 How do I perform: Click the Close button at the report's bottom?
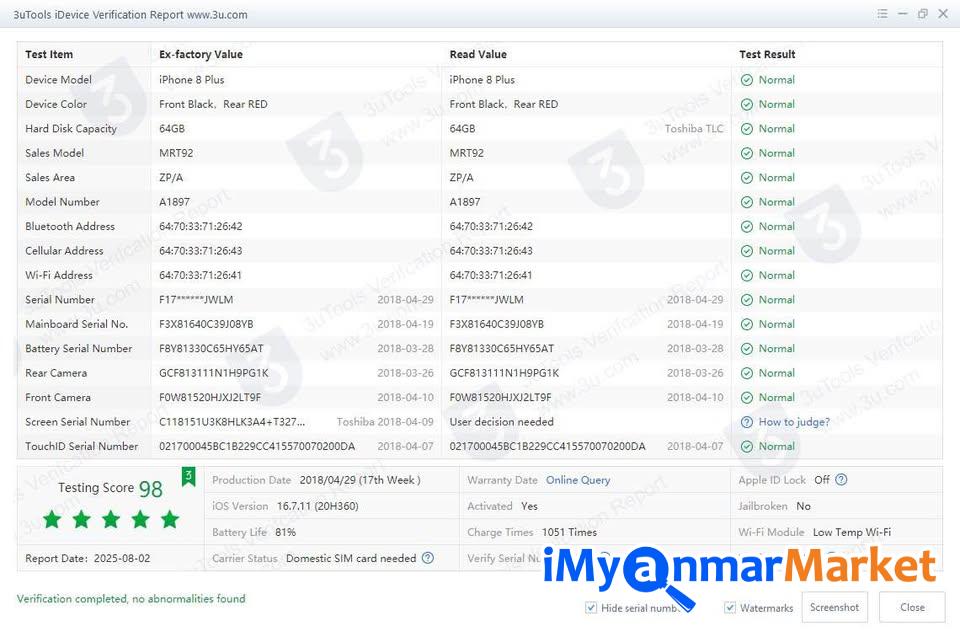point(912,608)
